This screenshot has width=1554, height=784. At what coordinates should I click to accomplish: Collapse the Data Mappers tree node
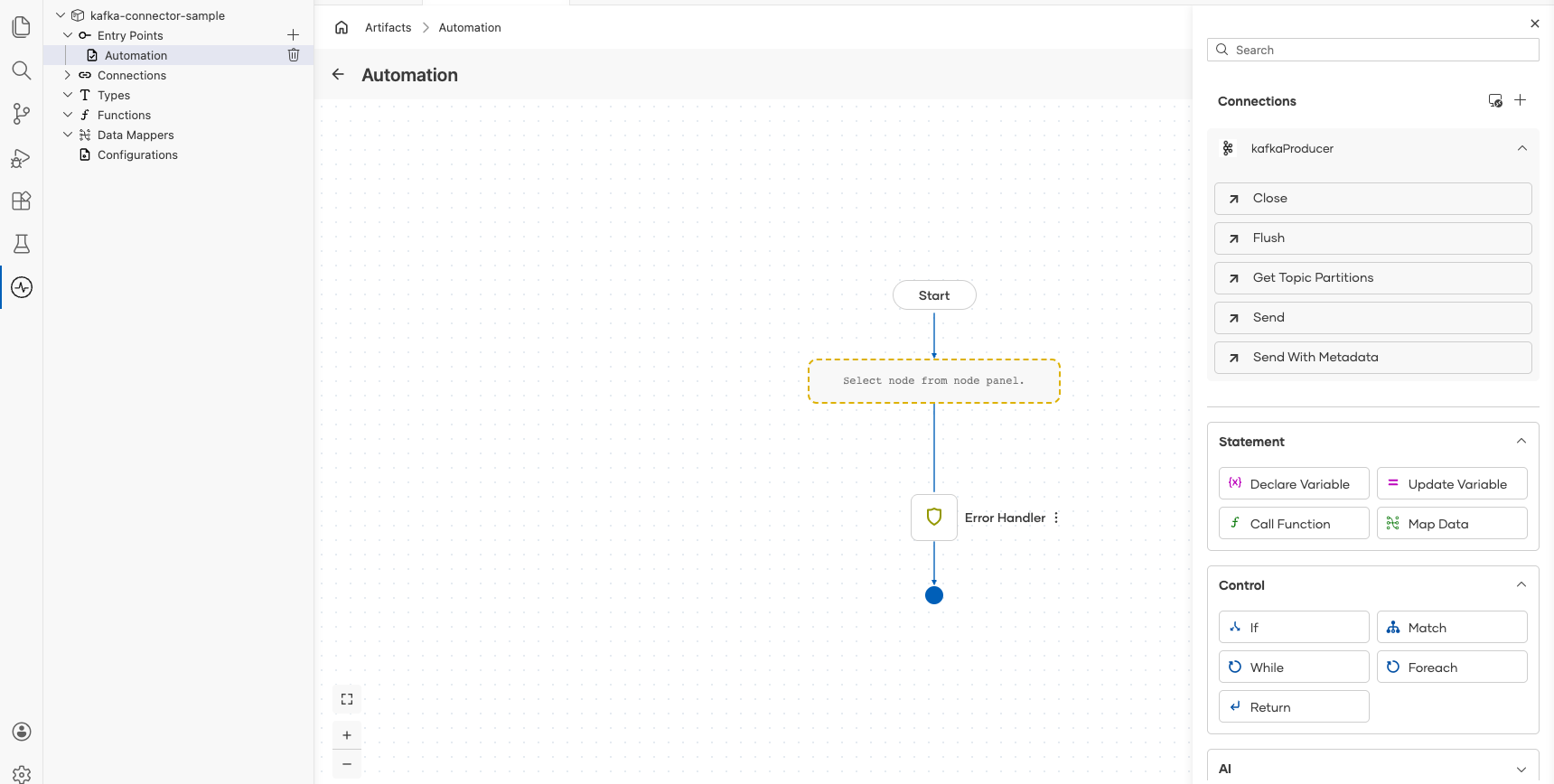click(68, 135)
